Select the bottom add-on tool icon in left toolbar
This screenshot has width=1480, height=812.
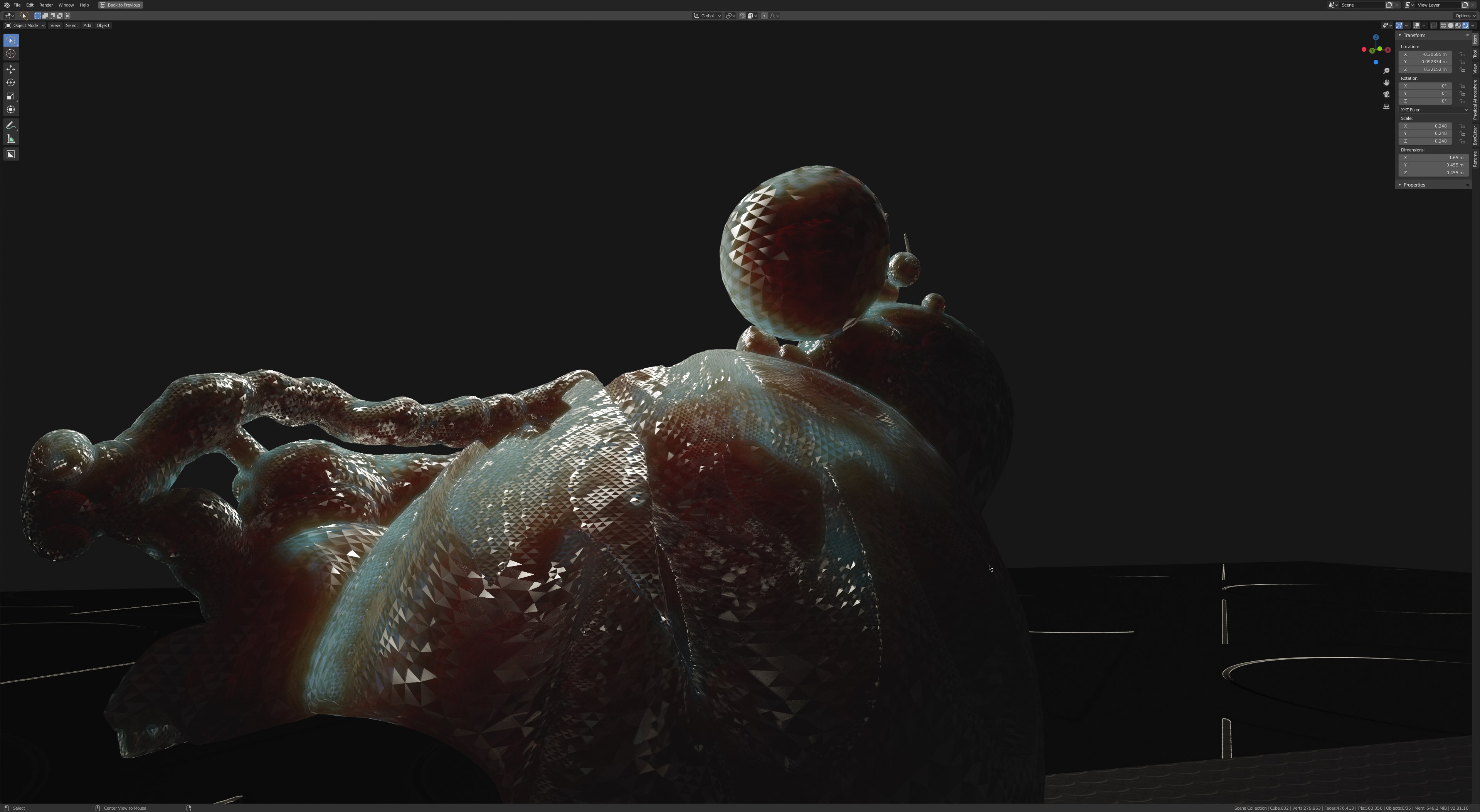pos(11,154)
